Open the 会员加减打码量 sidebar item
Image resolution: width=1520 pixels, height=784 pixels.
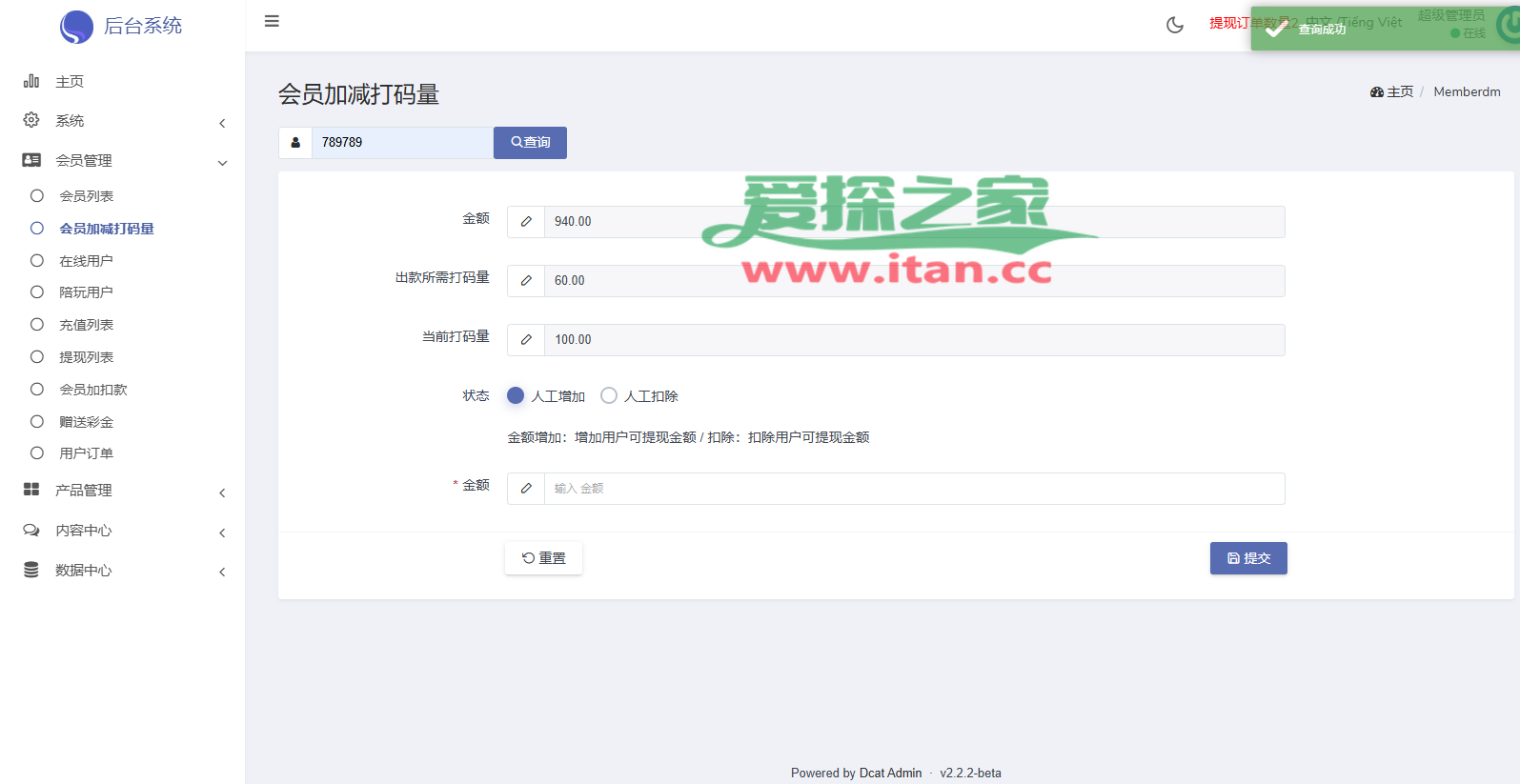coord(107,229)
